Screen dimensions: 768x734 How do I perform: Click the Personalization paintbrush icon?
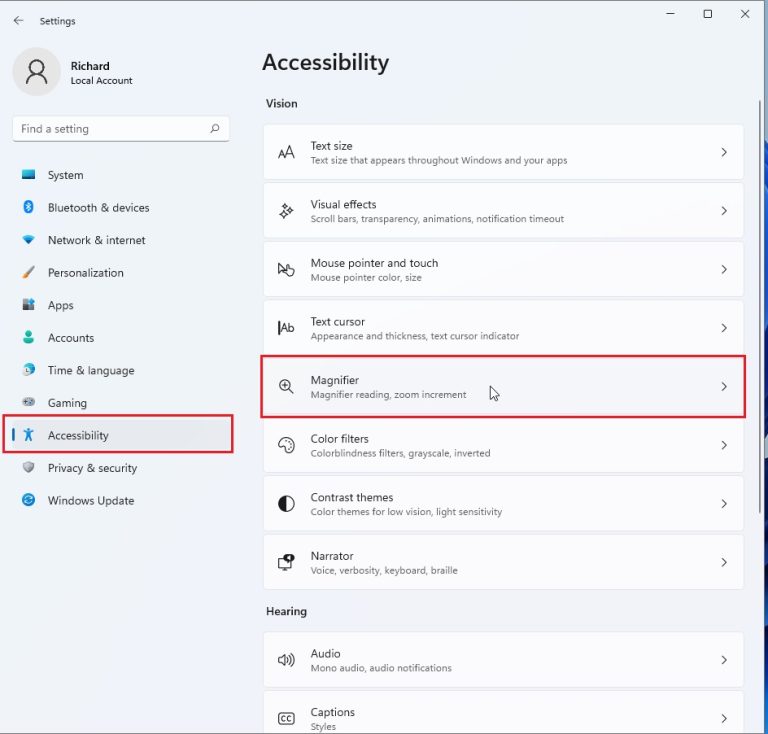(28, 272)
